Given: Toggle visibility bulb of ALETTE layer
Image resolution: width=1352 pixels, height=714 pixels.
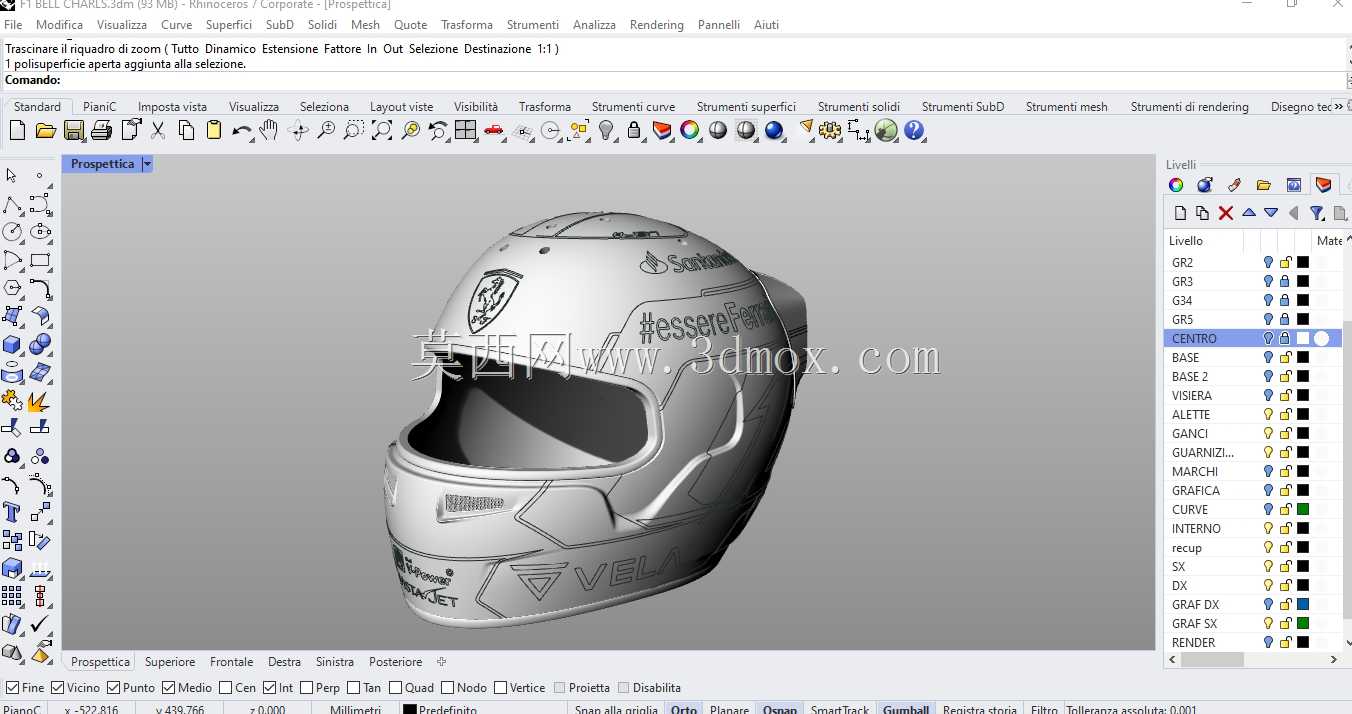Looking at the screenshot, I should tap(1268, 414).
